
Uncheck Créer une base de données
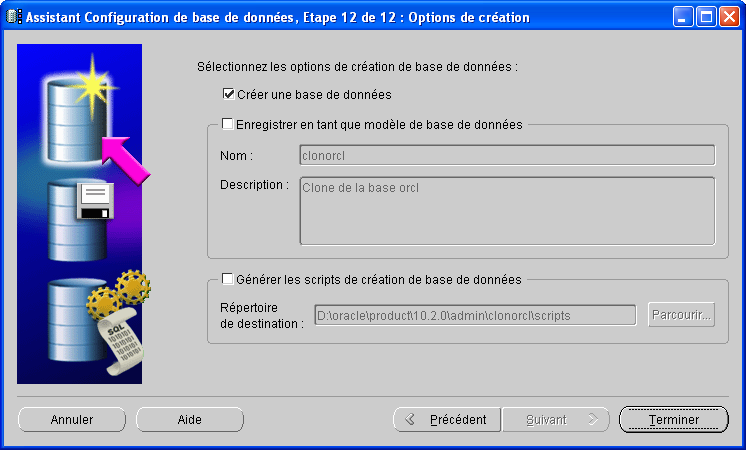(x=228, y=95)
